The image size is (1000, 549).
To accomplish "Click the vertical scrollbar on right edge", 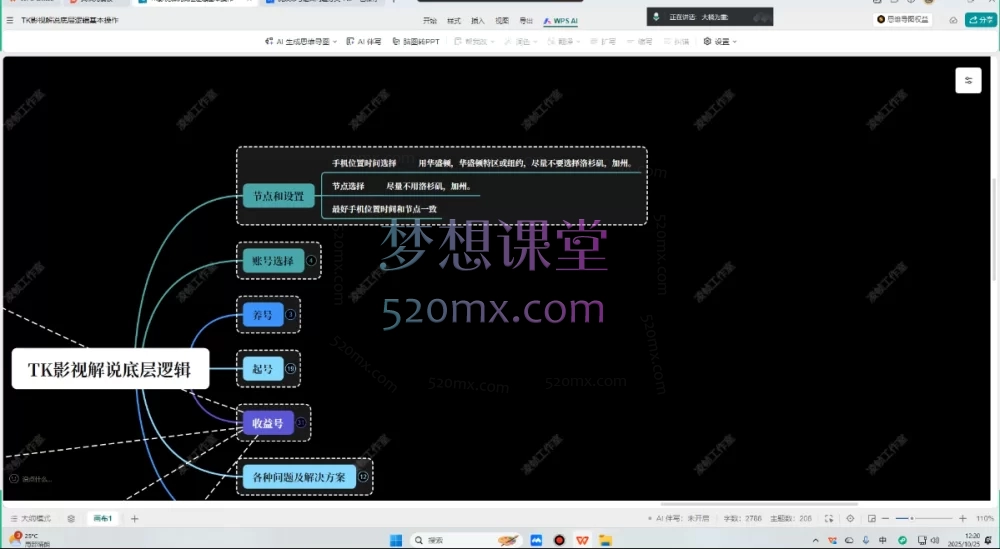I will pos(994,230).
